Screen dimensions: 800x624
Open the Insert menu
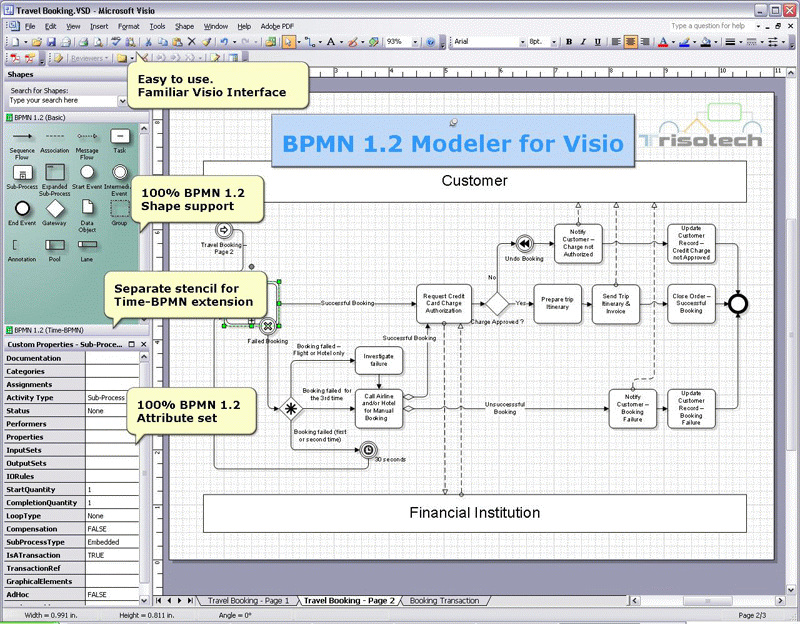coord(99,26)
